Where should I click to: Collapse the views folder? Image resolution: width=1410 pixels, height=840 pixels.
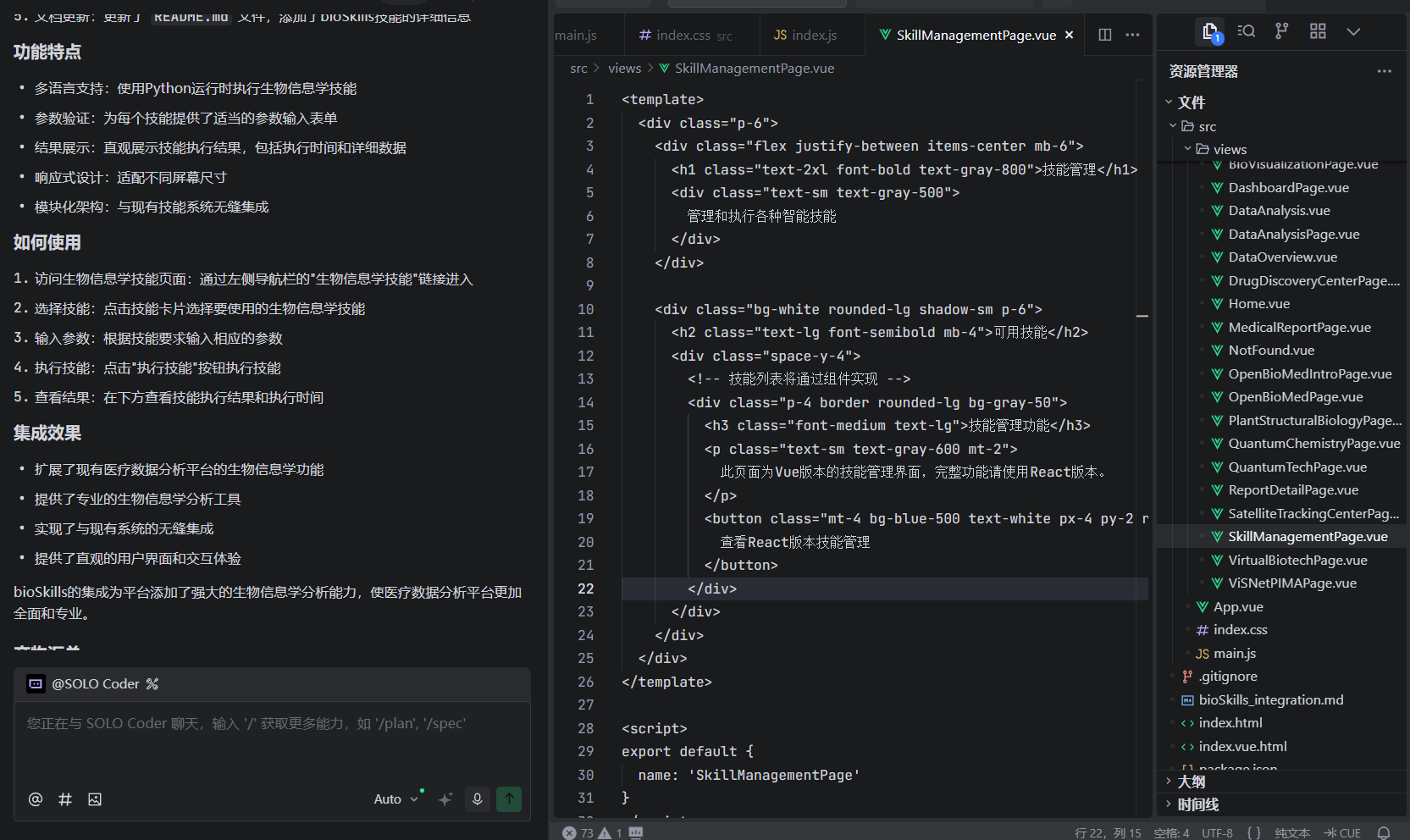[1188, 149]
